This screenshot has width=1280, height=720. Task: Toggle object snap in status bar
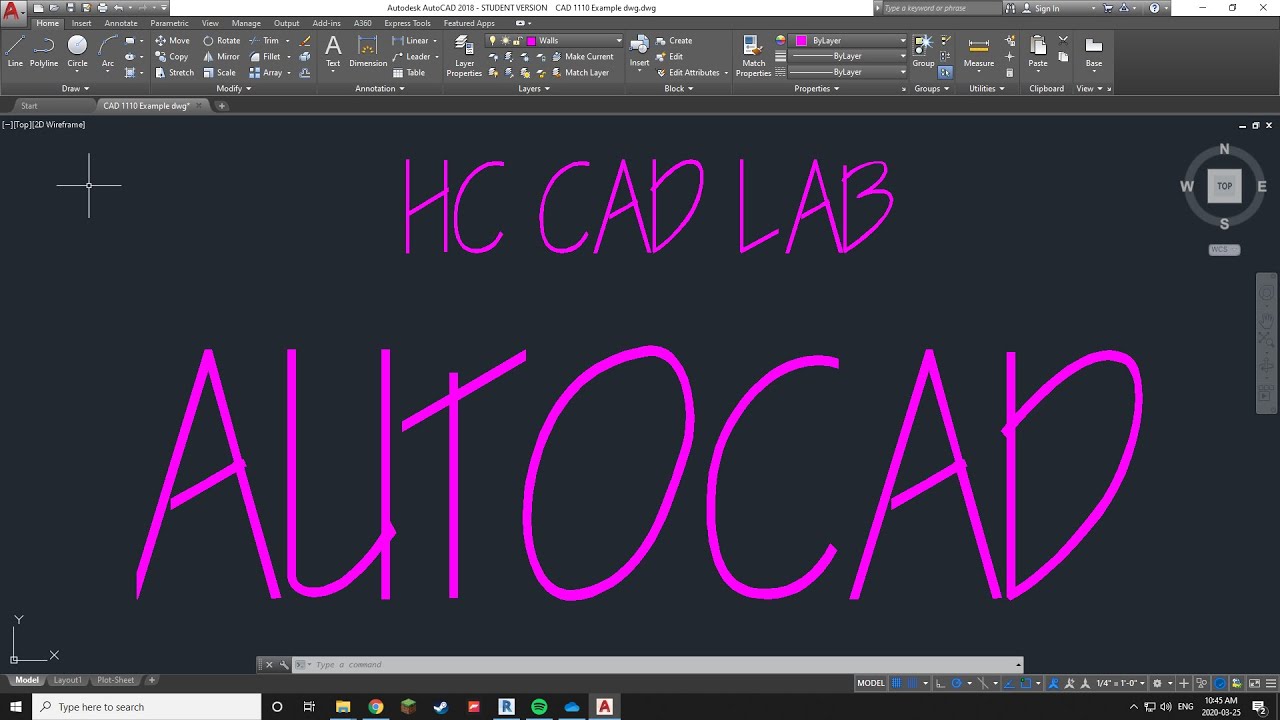(x=1026, y=683)
